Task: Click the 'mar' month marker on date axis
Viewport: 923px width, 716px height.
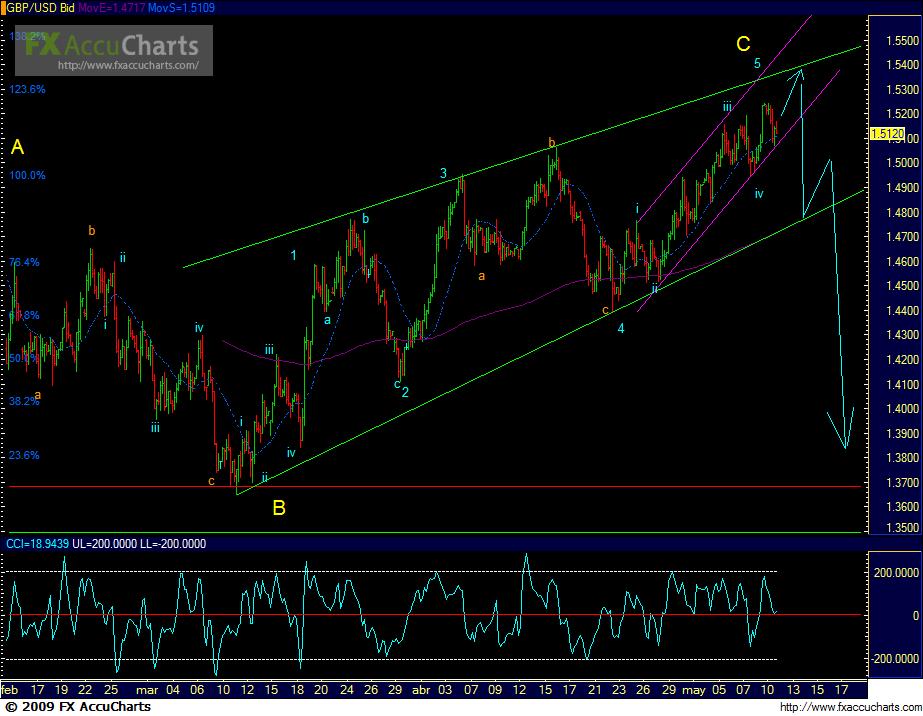Action: [146, 690]
